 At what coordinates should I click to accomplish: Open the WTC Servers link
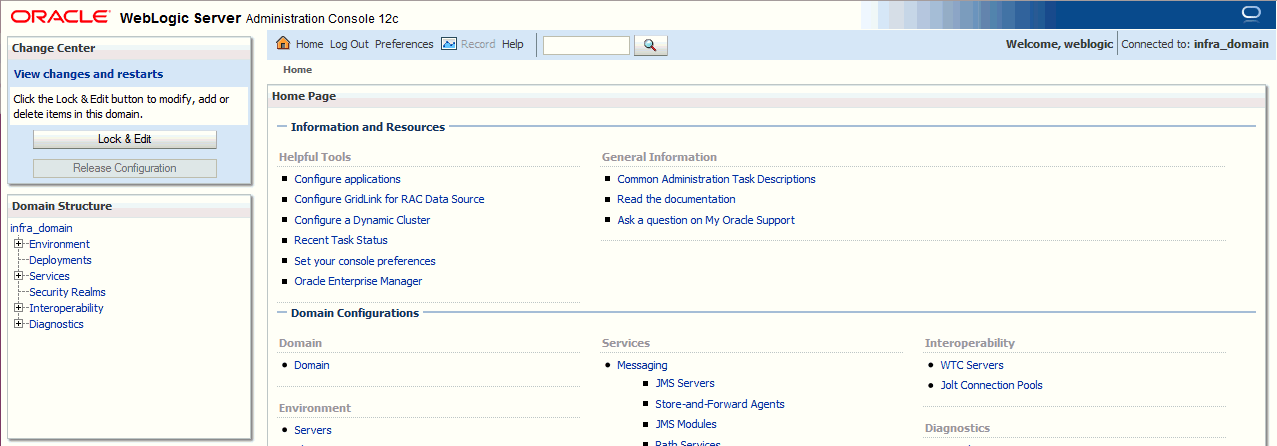[x=972, y=365]
